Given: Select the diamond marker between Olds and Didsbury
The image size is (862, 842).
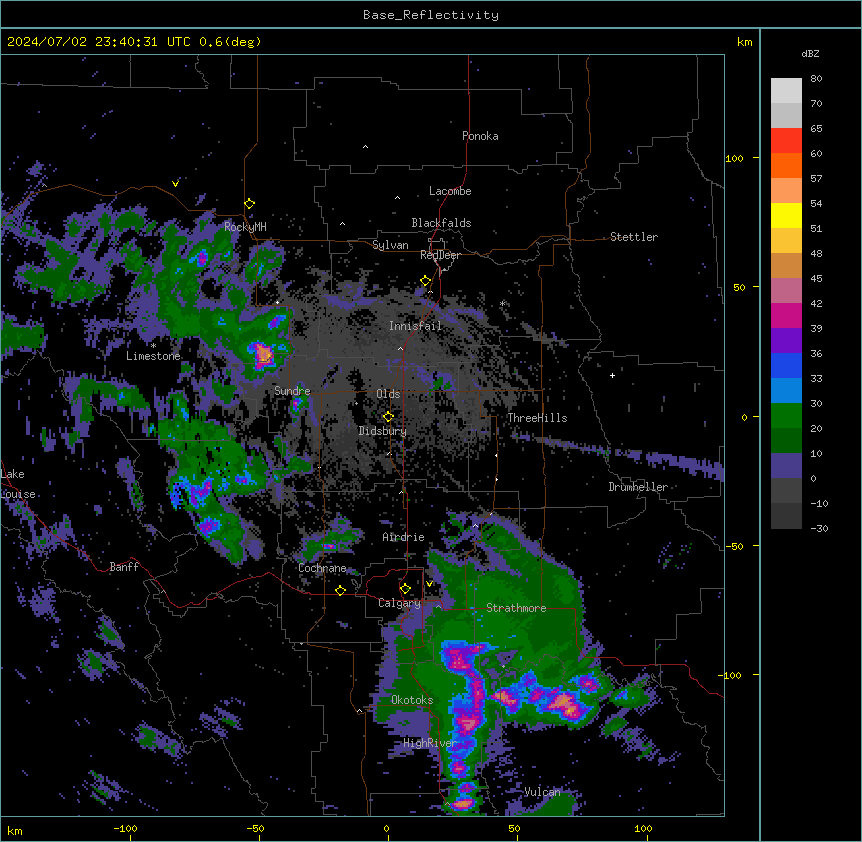Looking at the screenshot, I should [389, 416].
